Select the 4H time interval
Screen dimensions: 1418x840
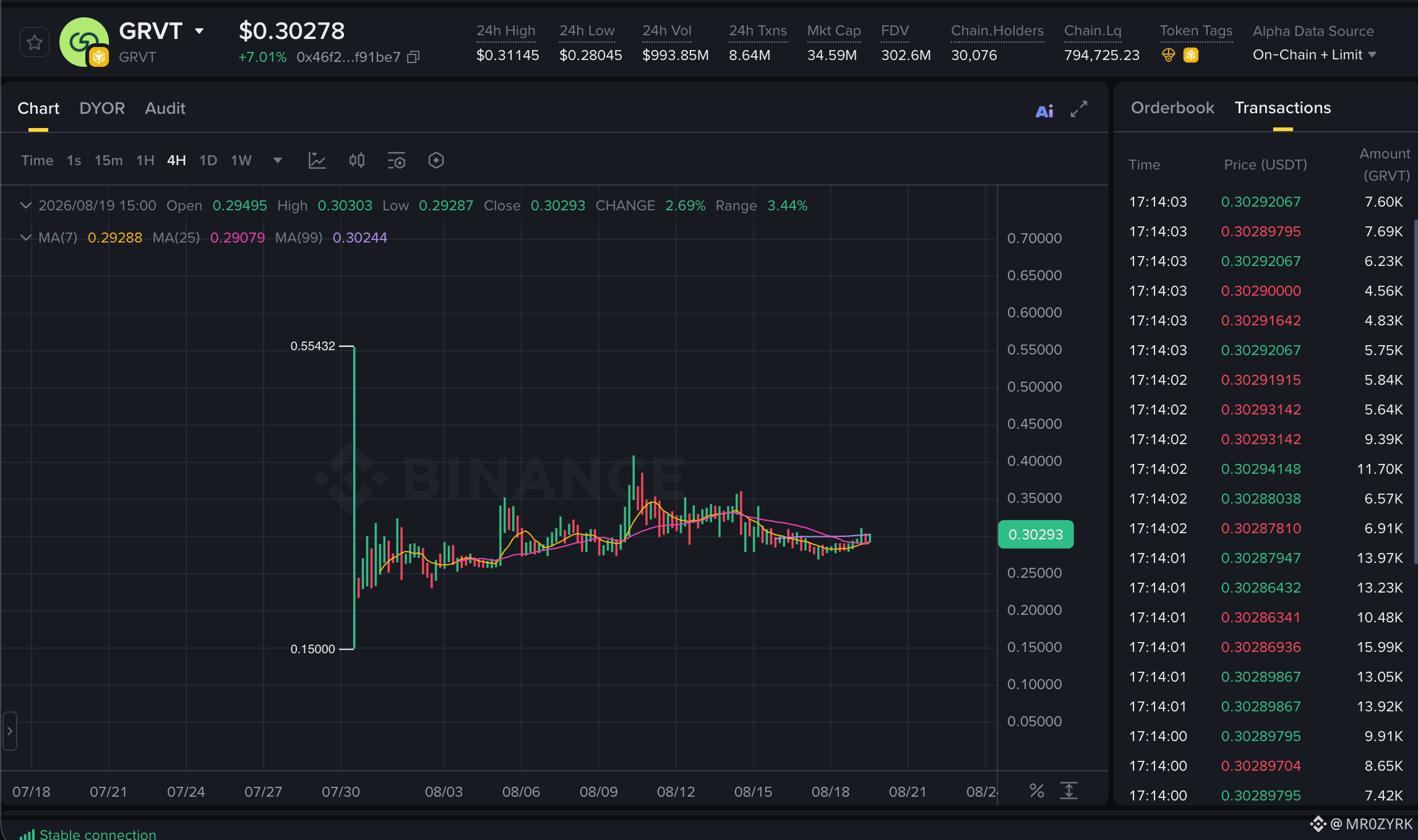176,161
